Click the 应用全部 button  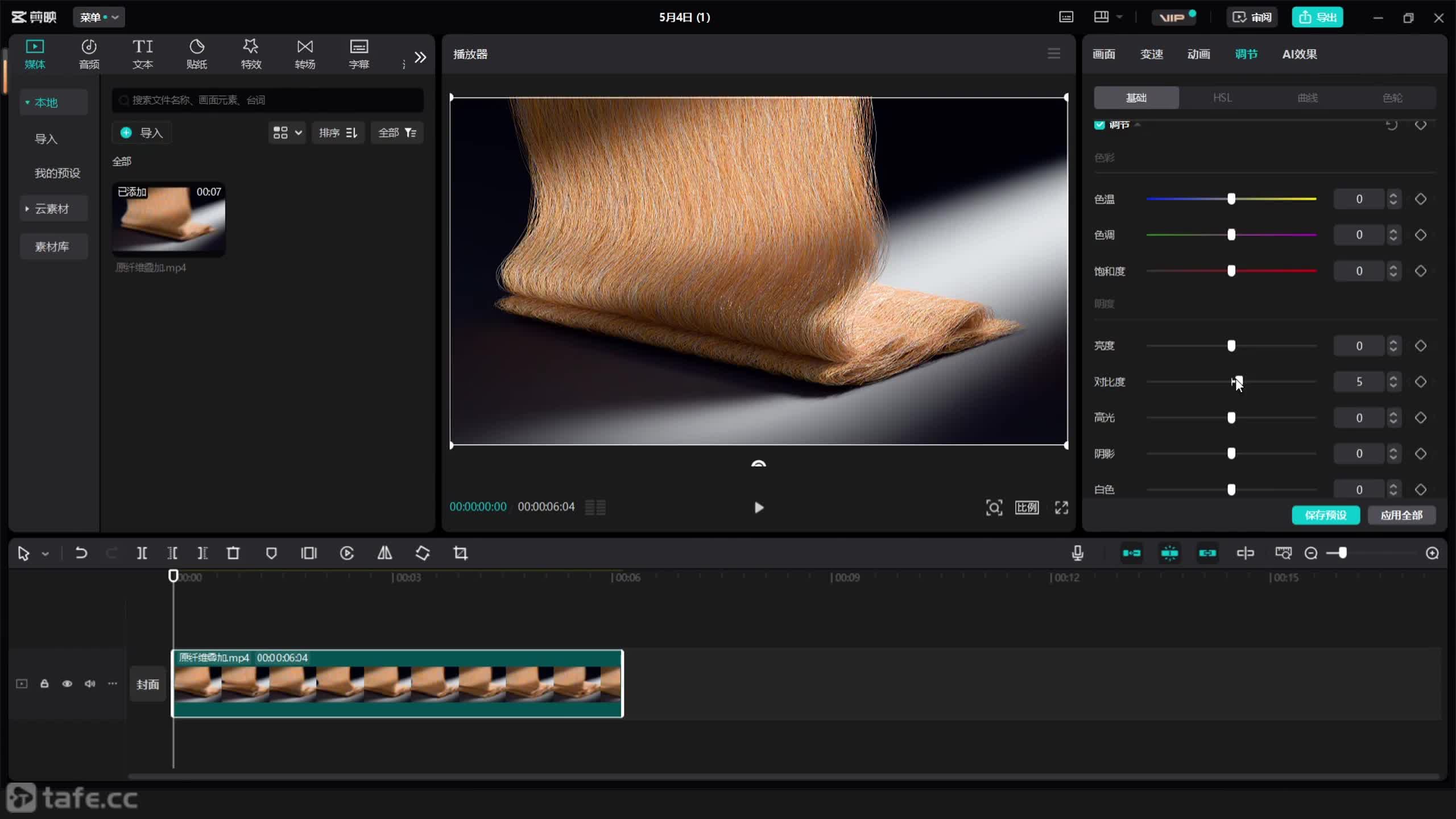1401,515
